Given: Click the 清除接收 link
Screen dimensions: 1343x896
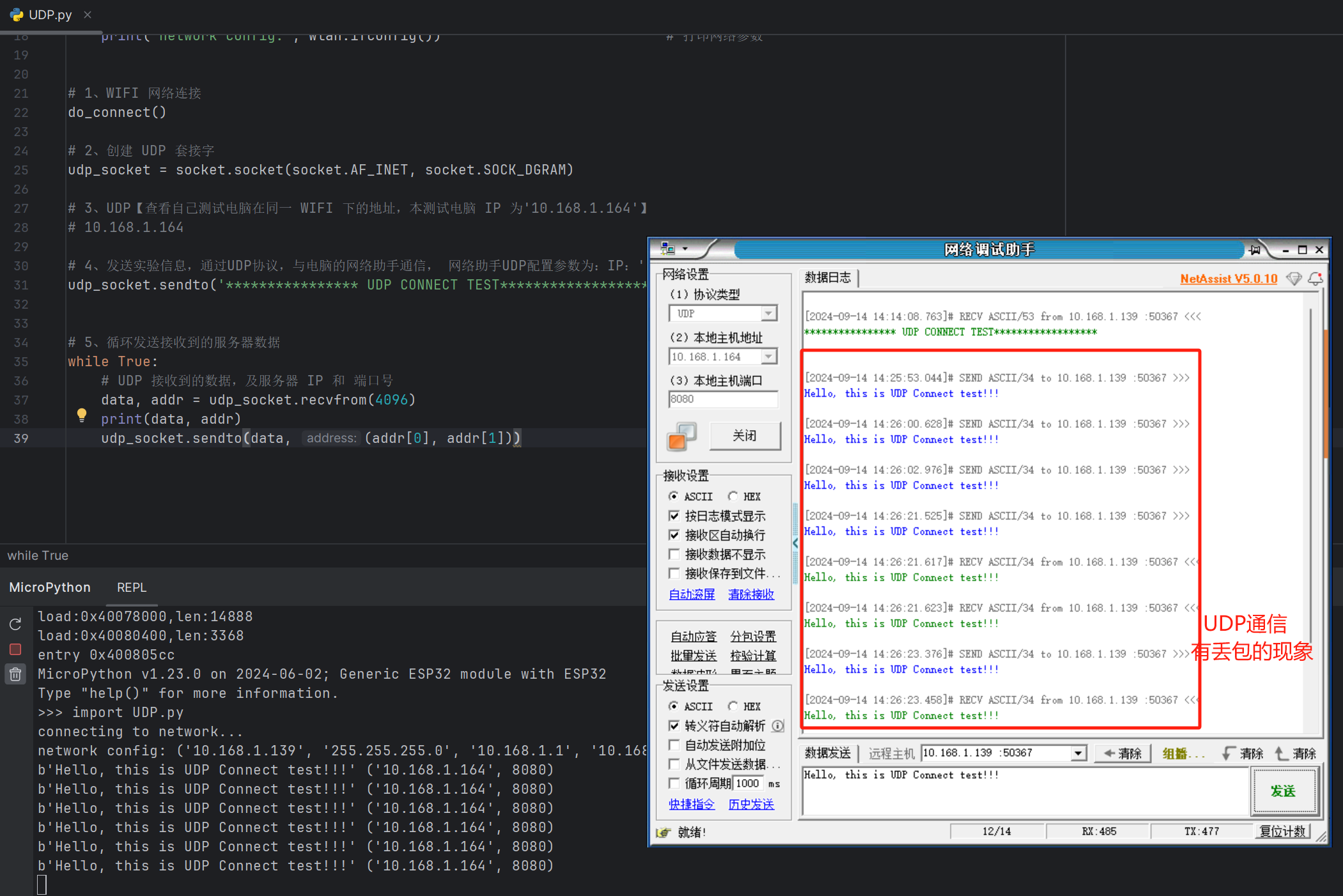Looking at the screenshot, I should [751, 594].
